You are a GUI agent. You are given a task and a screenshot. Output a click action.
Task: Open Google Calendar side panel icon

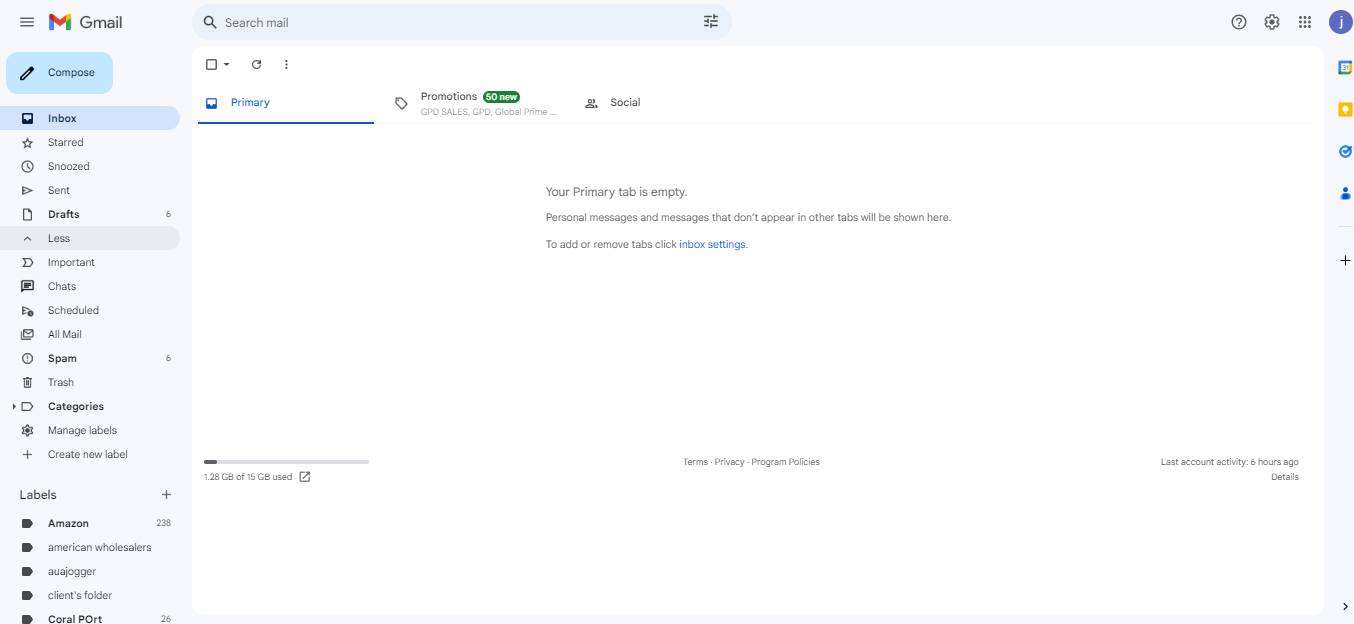pyautogui.click(x=1345, y=67)
